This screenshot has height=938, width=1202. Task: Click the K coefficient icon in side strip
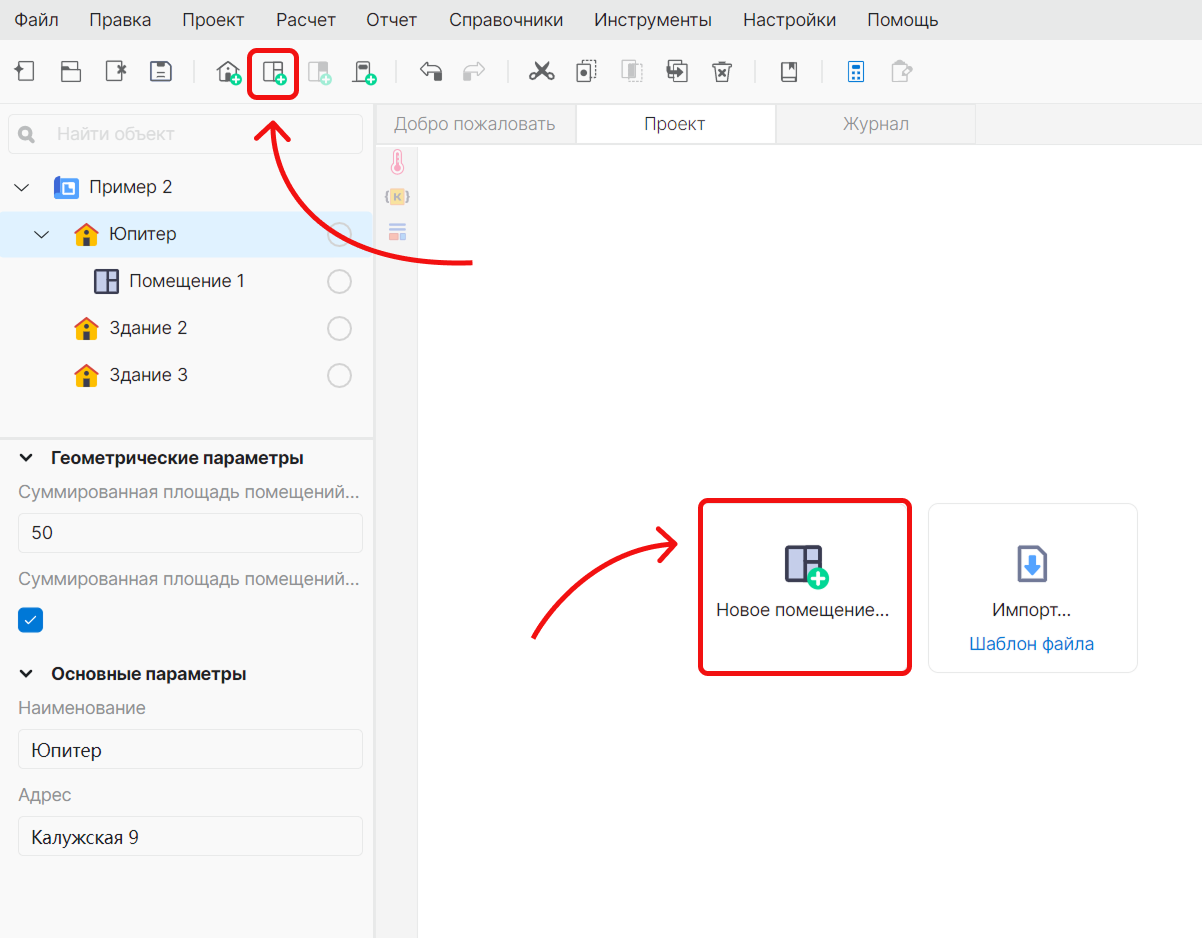click(x=397, y=196)
